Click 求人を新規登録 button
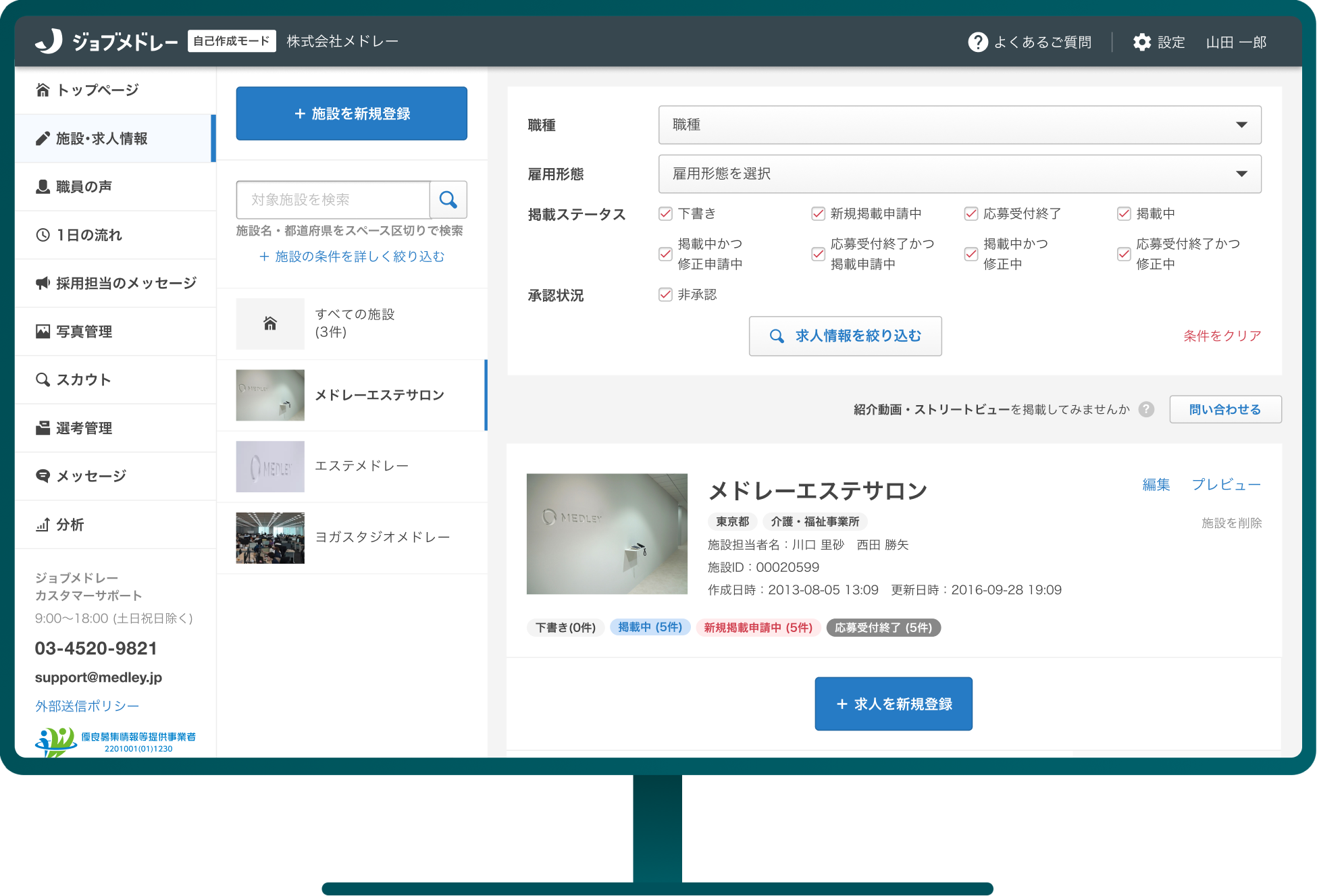Image resolution: width=1317 pixels, height=896 pixels. point(894,704)
